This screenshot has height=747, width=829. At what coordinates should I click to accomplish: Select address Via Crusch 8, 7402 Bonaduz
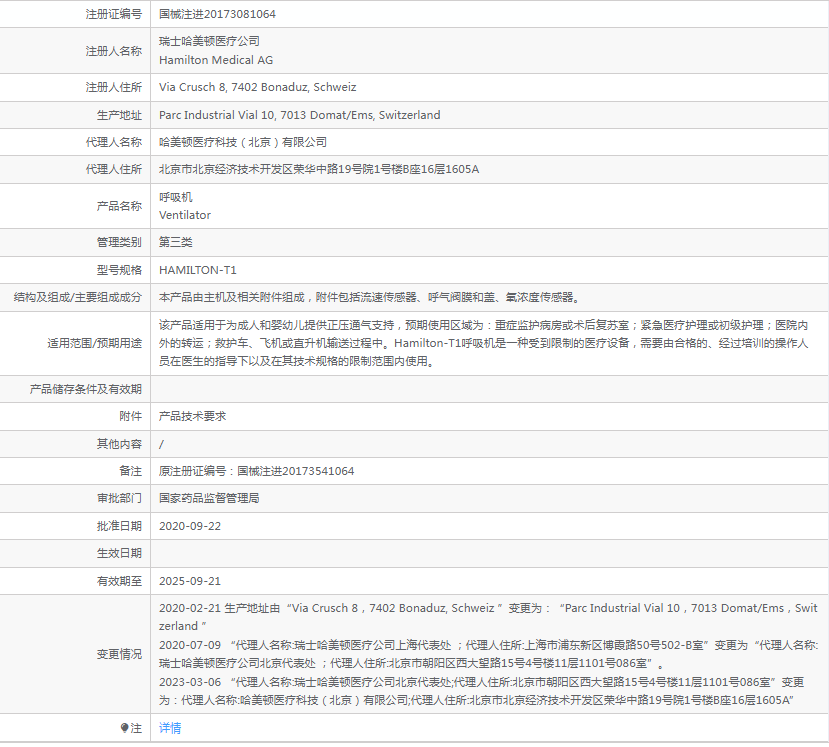tap(234, 87)
